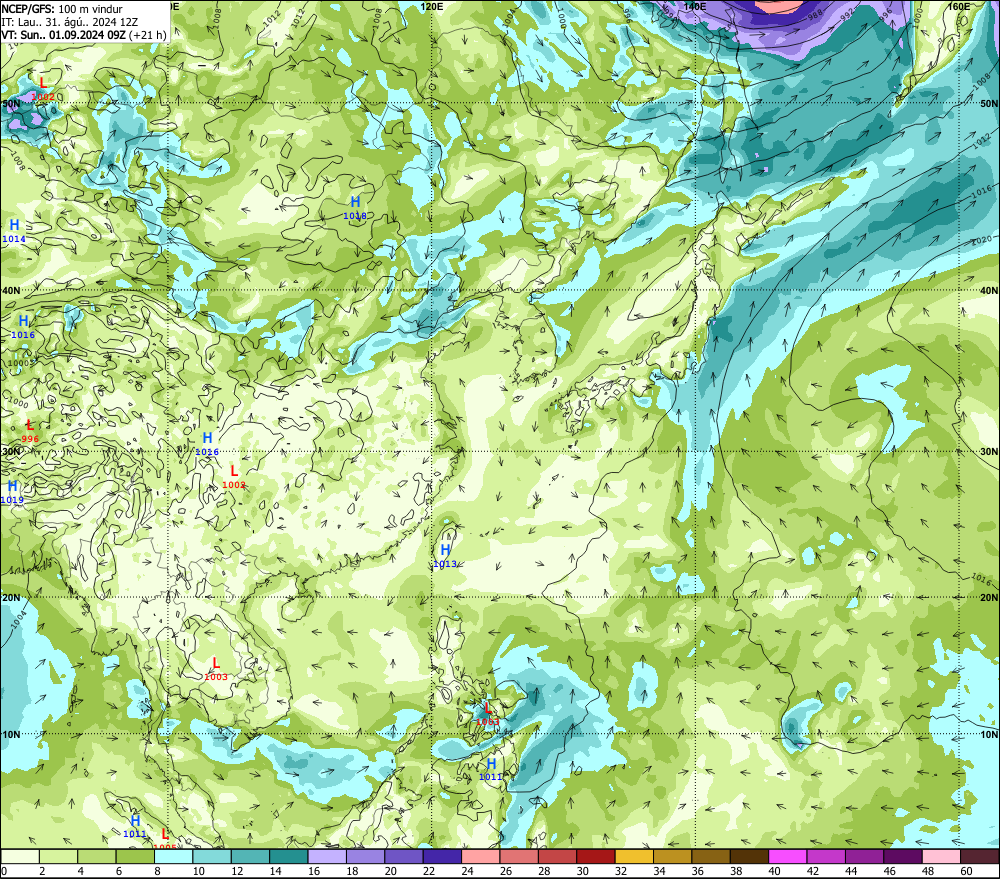Click the dark maroon swatch above 60
The image size is (1000, 879).
click(980, 856)
